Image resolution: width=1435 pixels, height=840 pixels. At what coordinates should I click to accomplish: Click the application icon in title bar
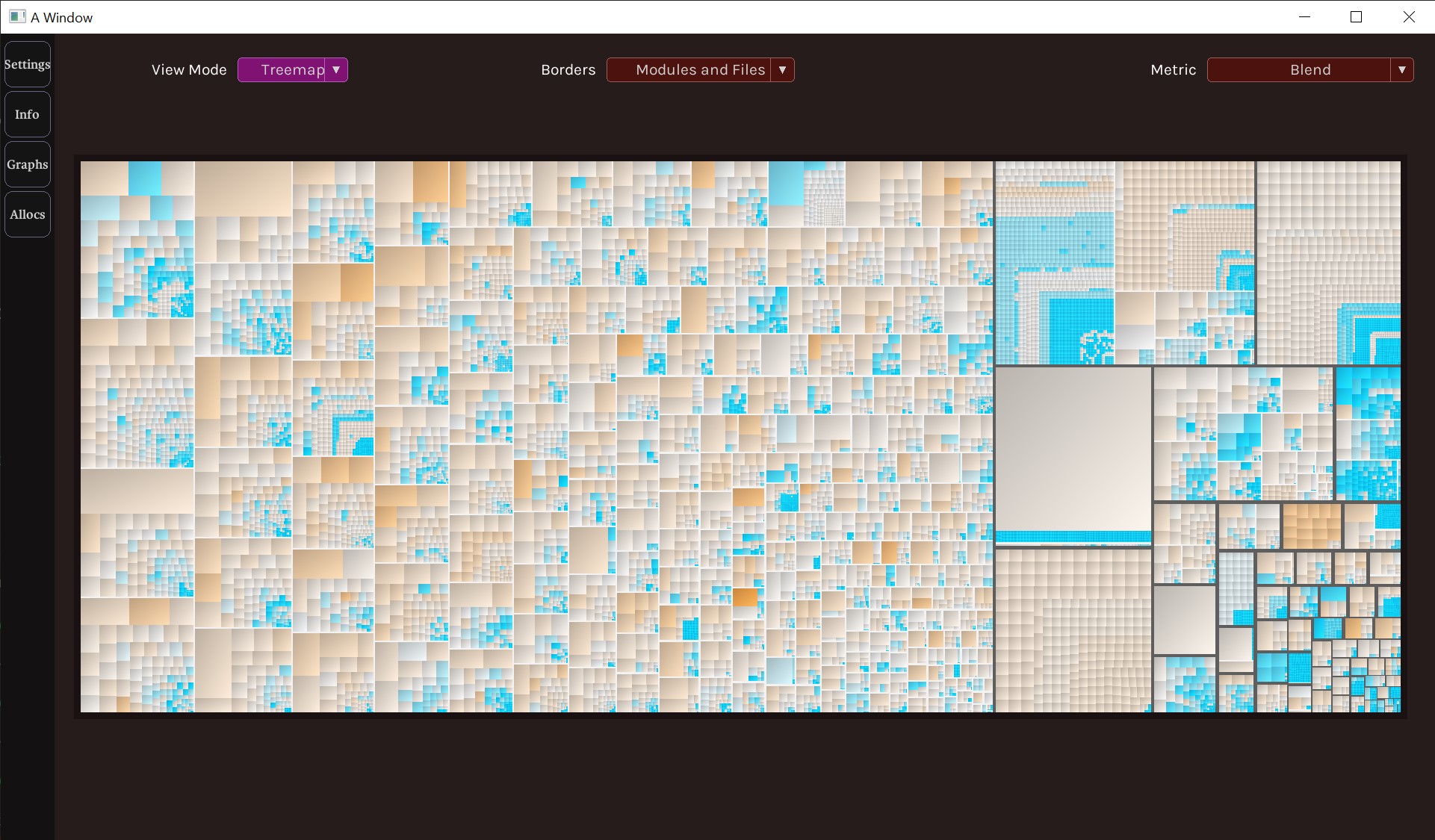click(x=17, y=16)
